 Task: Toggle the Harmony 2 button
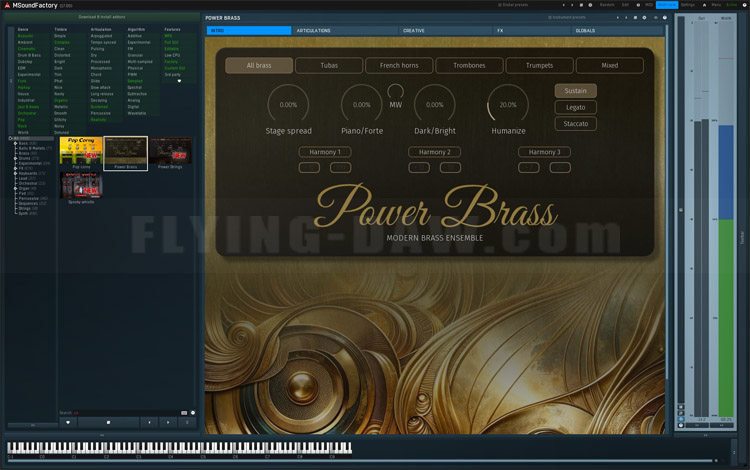click(434, 152)
